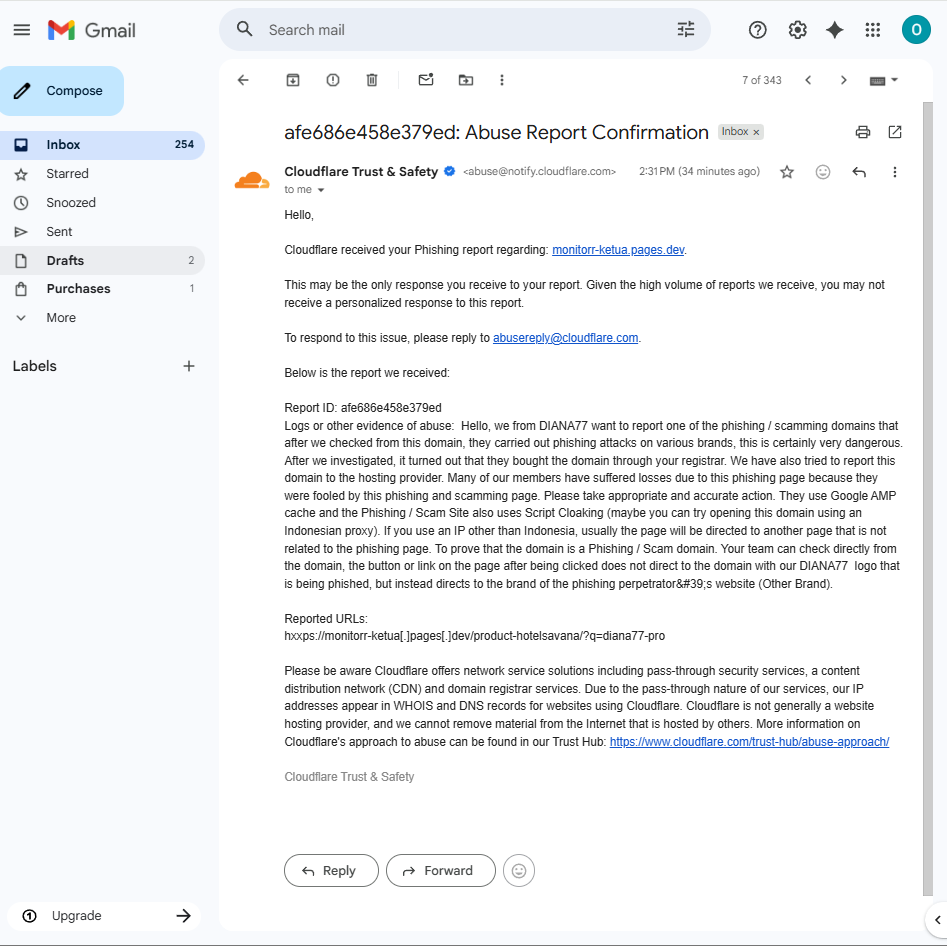Viewport: 947px width, 946px height.
Task: Open input tools dropdown
Action: pyautogui.click(x=884, y=80)
